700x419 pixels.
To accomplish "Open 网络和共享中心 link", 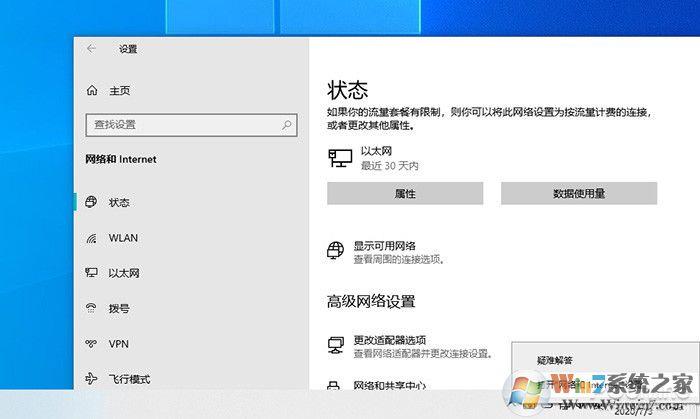I will [x=389, y=385].
